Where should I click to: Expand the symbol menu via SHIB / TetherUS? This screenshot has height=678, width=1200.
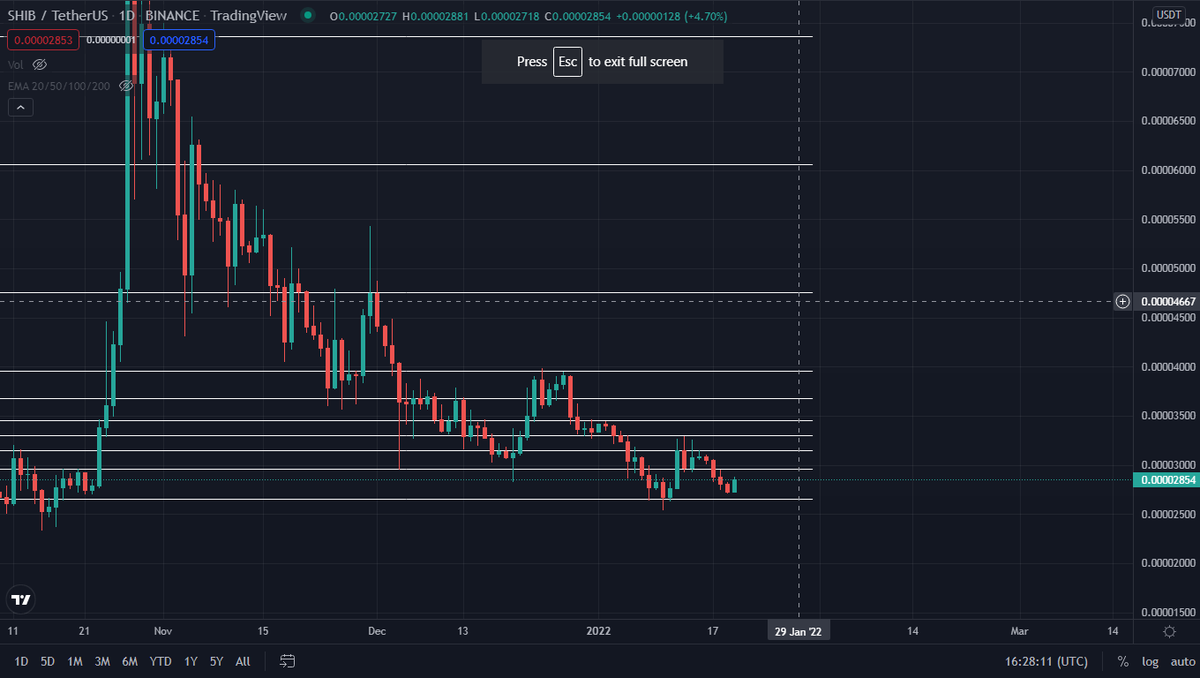tap(55, 16)
